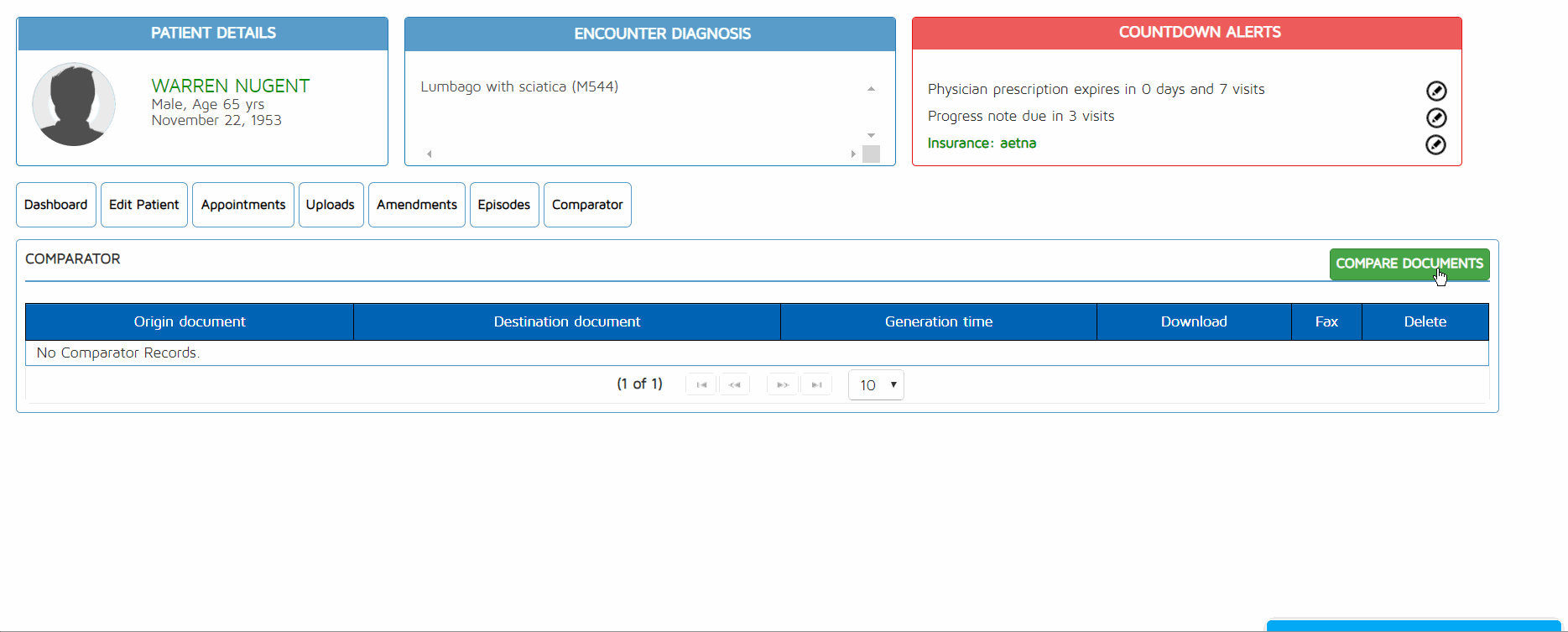The image size is (1568, 632).
Task: Go to first page of comparator records
Action: pyautogui.click(x=701, y=384)
